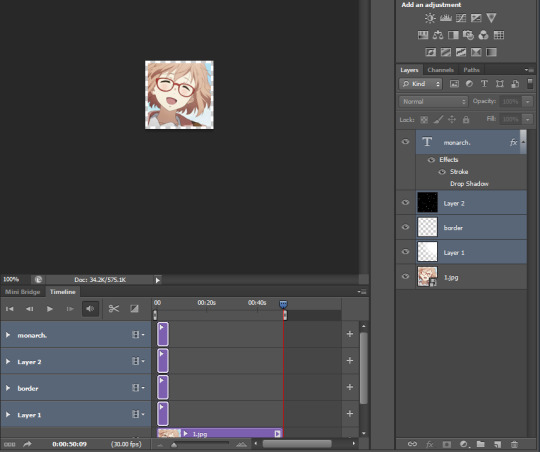Screen dimensions: 540x452
Task: Filter layers by adjustment layers
Action: pyautogui.click(x=469, y=84)
